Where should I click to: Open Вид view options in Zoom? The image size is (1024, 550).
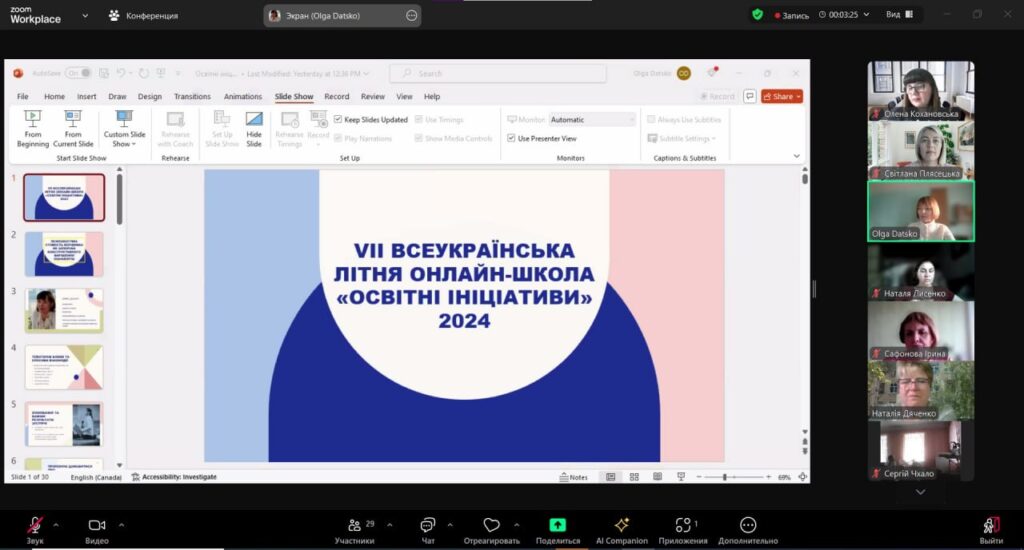coord(899,14)
